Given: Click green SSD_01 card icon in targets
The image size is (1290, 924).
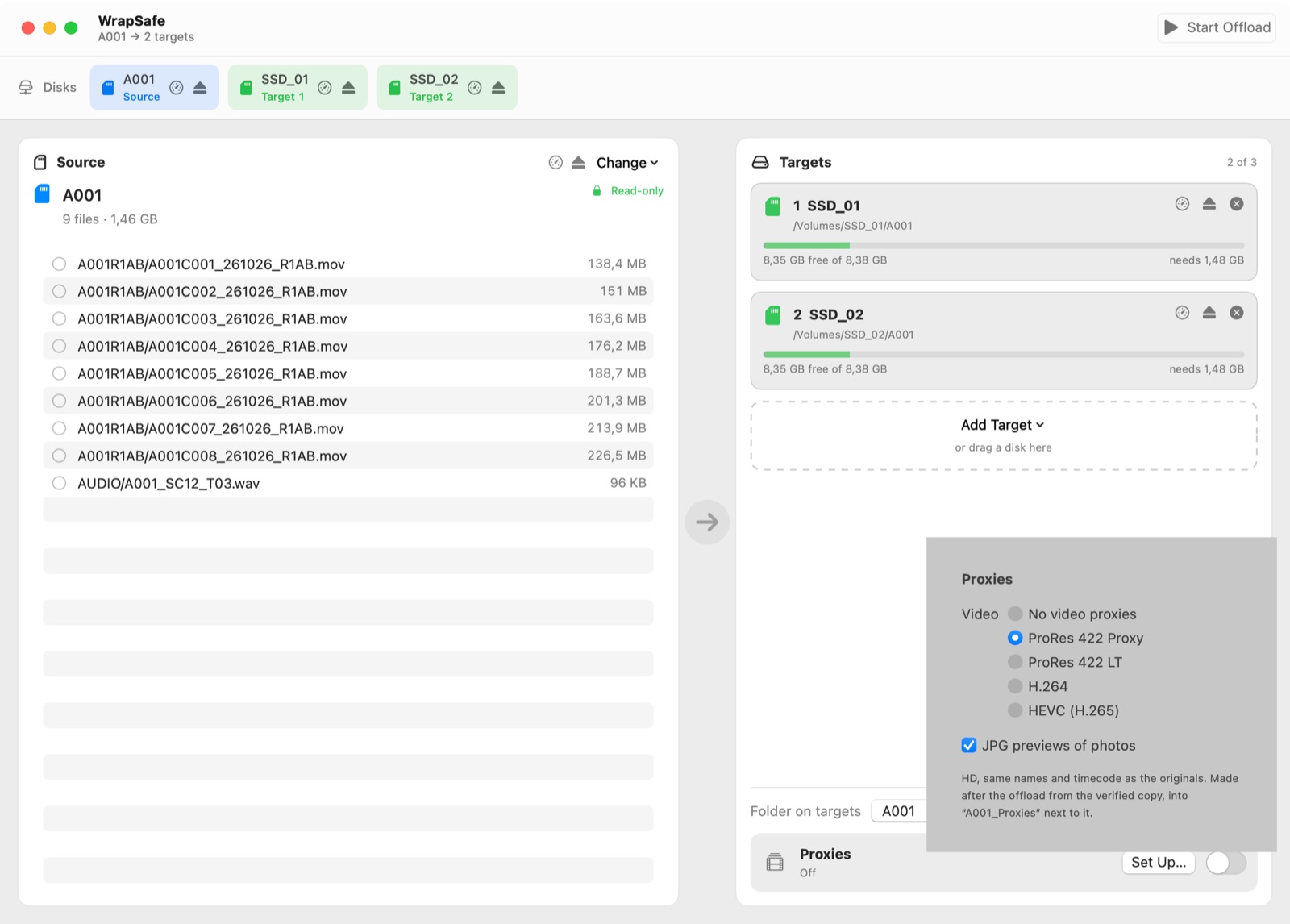Looking at the screenshot, I should tap(772, 206).
